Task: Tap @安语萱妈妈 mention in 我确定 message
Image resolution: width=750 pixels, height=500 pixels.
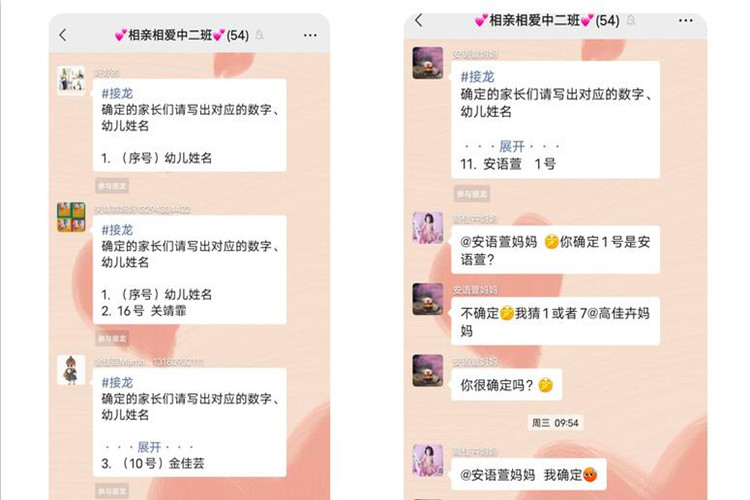Action: 497,475
